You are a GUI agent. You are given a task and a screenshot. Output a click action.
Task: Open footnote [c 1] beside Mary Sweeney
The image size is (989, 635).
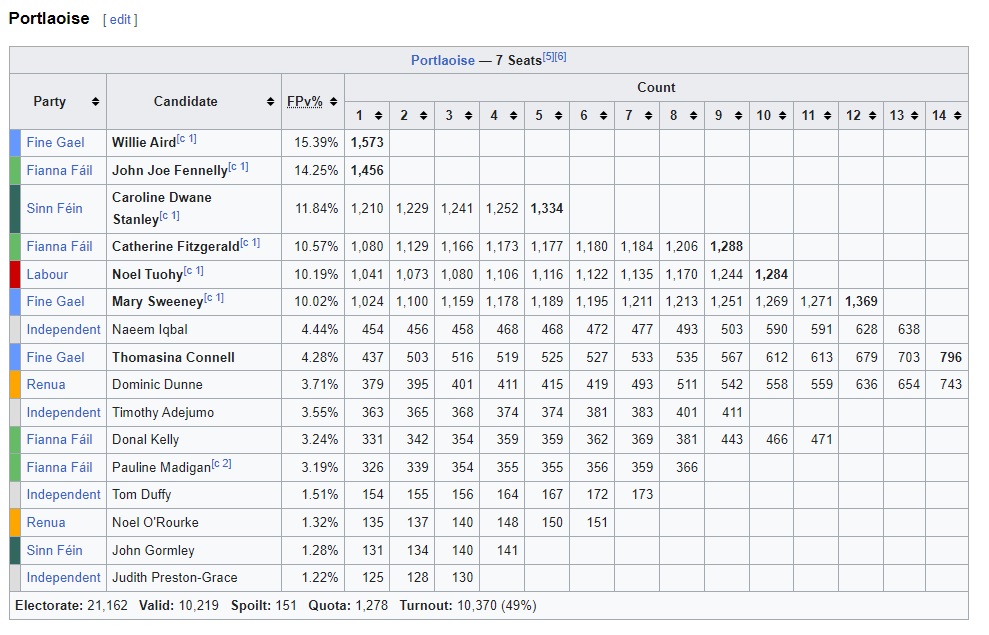tap(214, 298)
